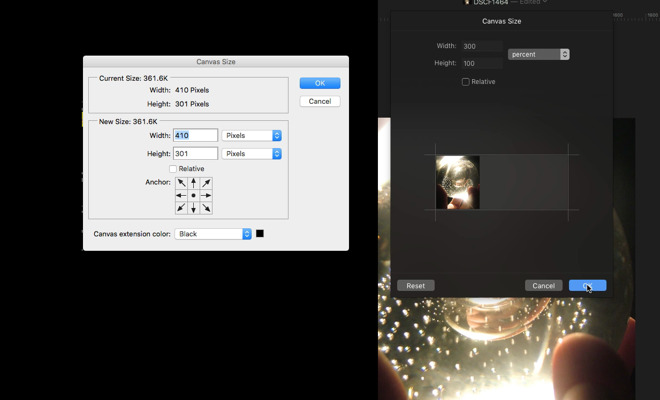Open Height units Pixels dropdown
Image resolution: width=660 pixels, height=400 pixels.
pos(252,154)
